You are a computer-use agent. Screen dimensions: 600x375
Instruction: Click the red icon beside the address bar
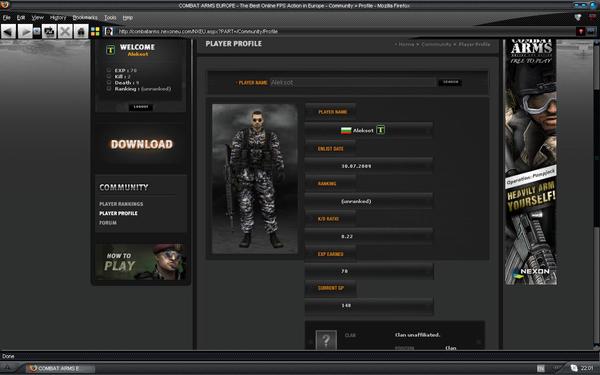(x=580, y=31)
